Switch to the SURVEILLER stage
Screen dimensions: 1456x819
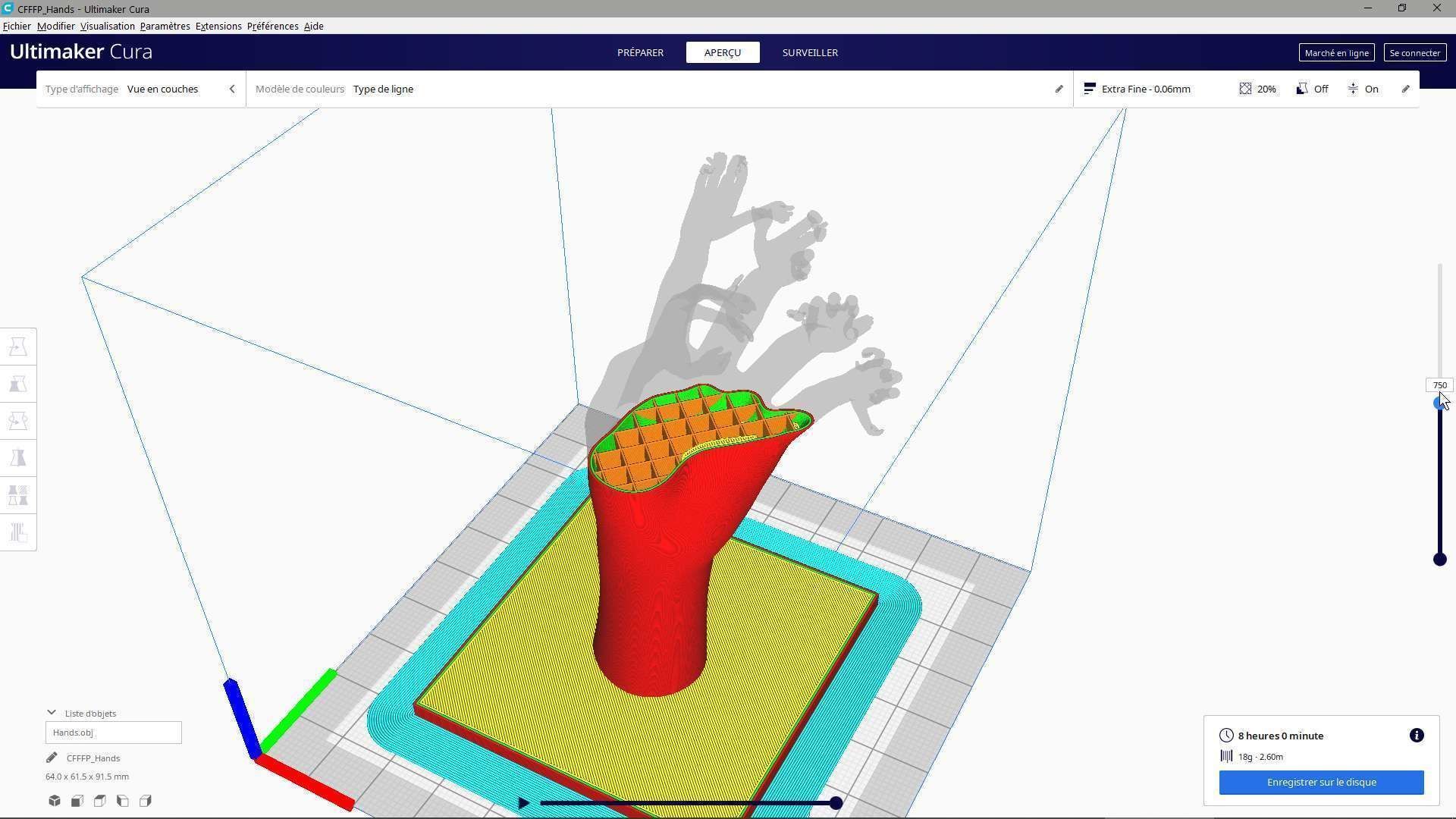point(810,52)
